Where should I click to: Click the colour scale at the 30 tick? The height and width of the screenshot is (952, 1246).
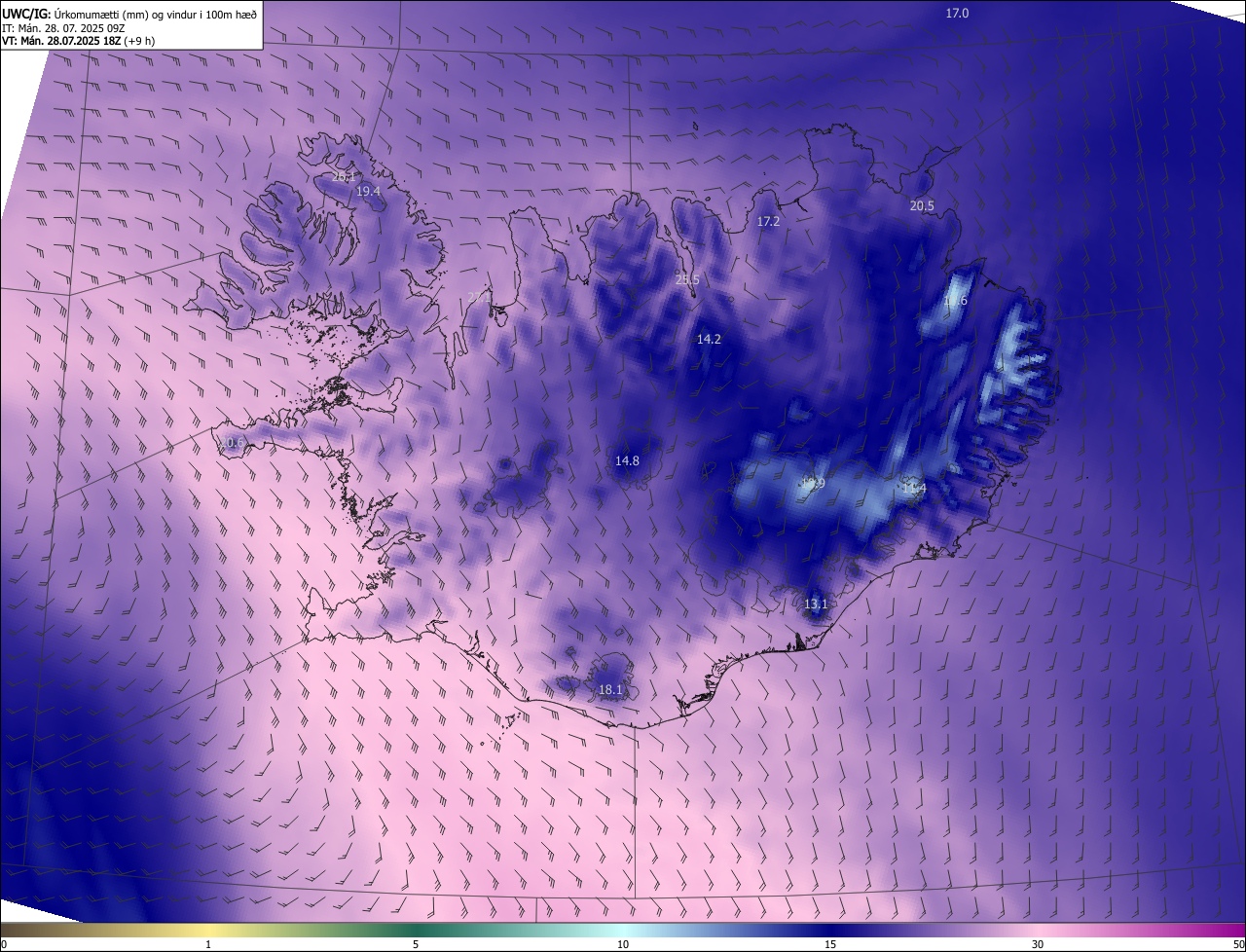(x=1038, y=944)
